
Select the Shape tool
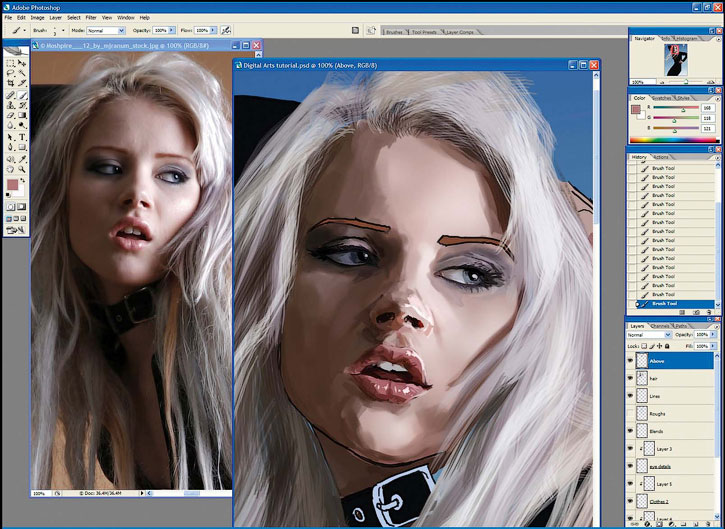click(x=22, y=147)
